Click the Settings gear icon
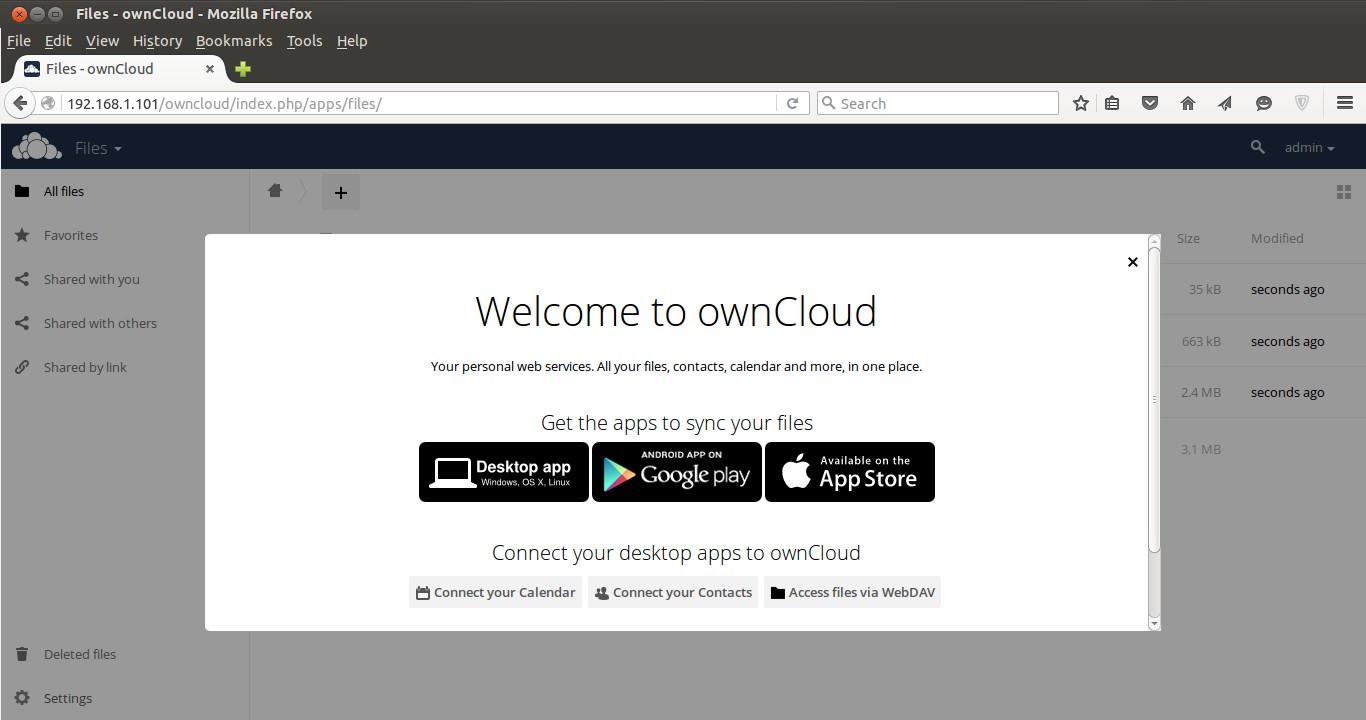 (22, 698)
